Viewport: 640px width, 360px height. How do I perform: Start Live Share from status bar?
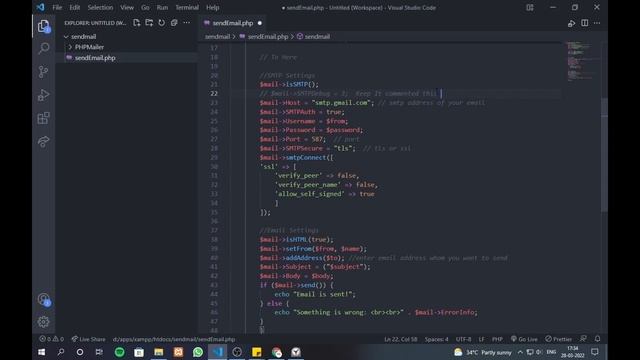pos(89,339)
